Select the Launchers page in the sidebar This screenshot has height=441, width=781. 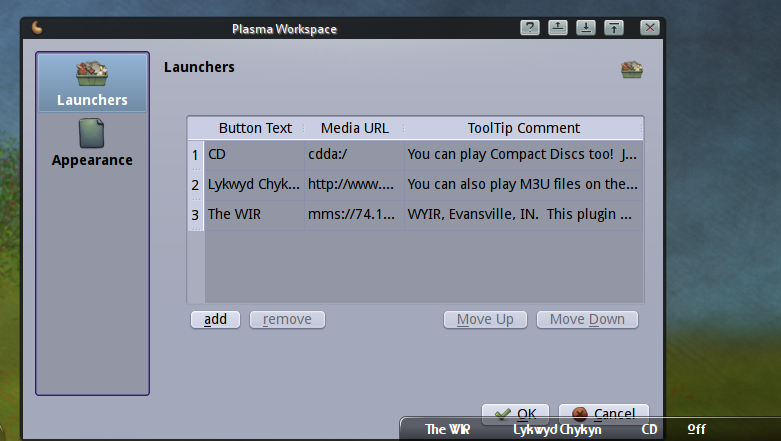coord(92,83)
